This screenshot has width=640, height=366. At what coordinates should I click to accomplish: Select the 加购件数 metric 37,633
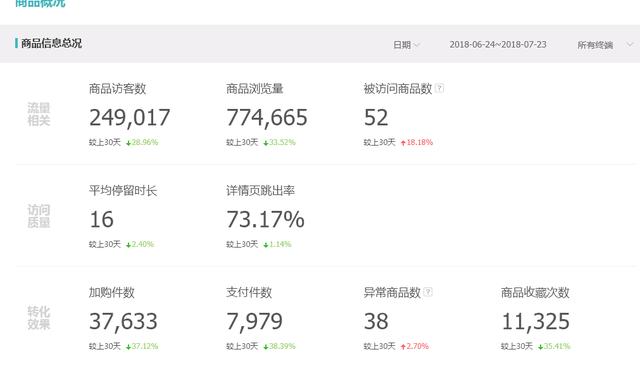(123, 322)
